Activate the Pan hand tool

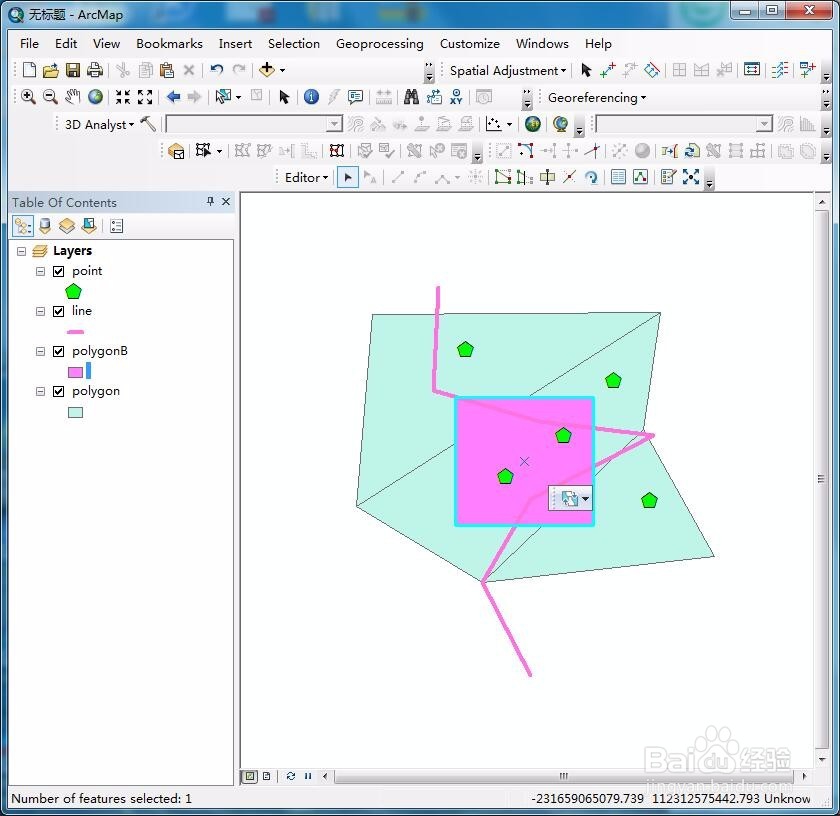pyautogui.click(x=72, y=97)
